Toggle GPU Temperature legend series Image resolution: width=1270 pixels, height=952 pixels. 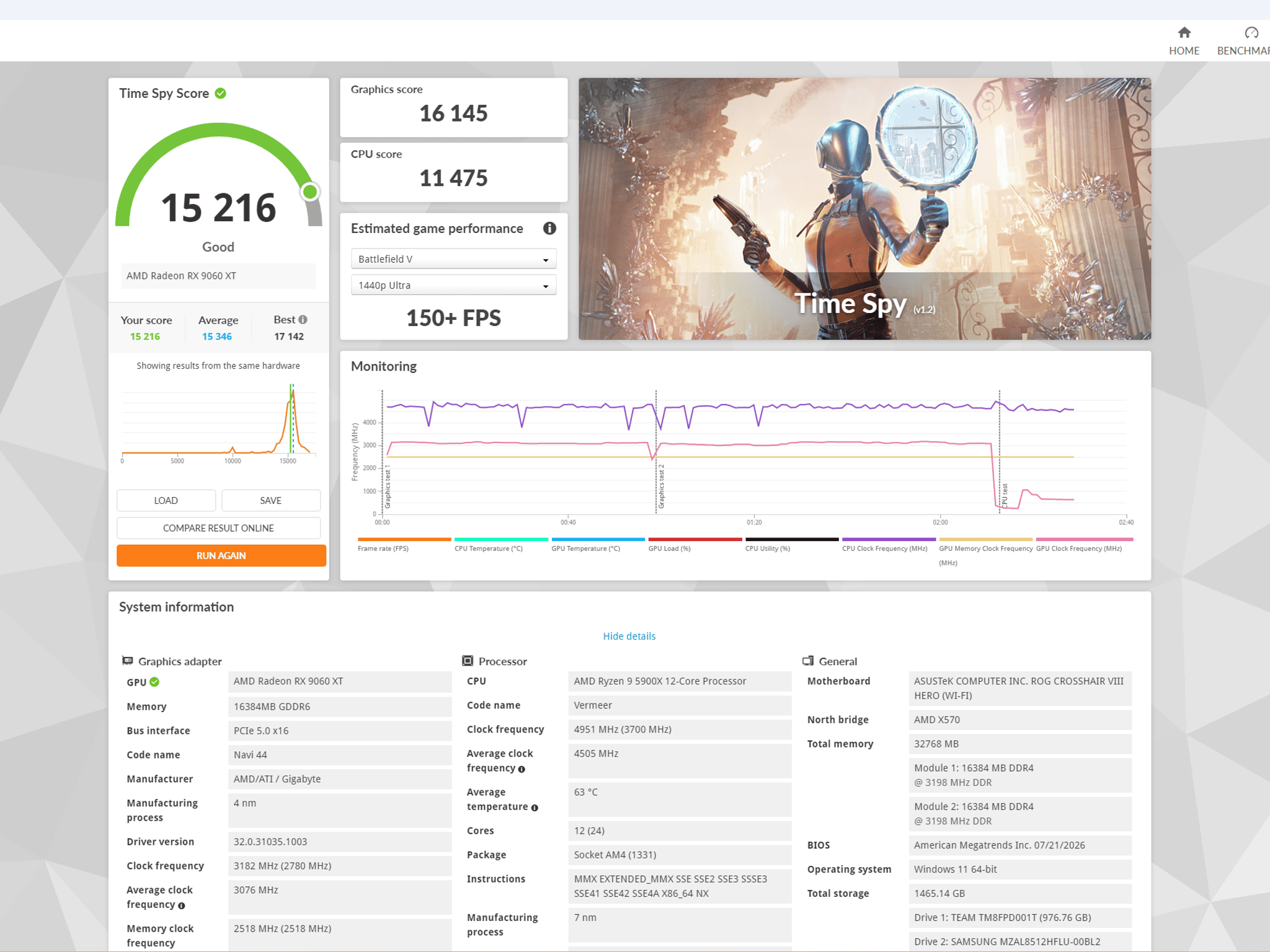pos(598,545)
